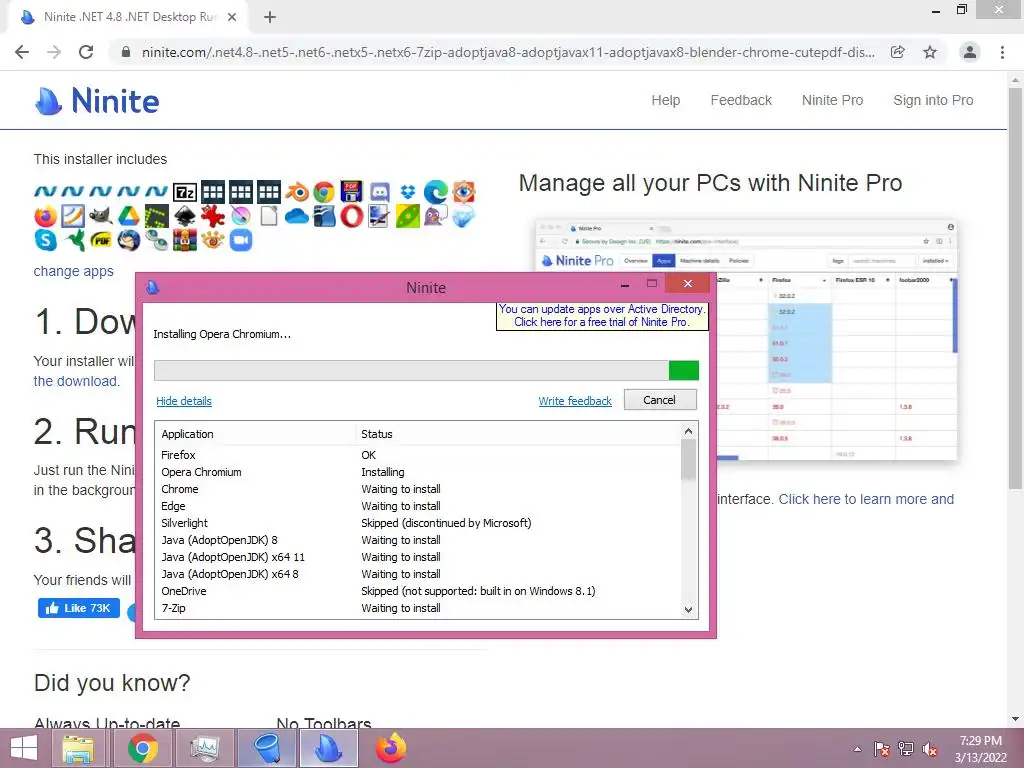Click Sign into Pro
Viewport: 1024px width, 768px height.
coord(933,100)
